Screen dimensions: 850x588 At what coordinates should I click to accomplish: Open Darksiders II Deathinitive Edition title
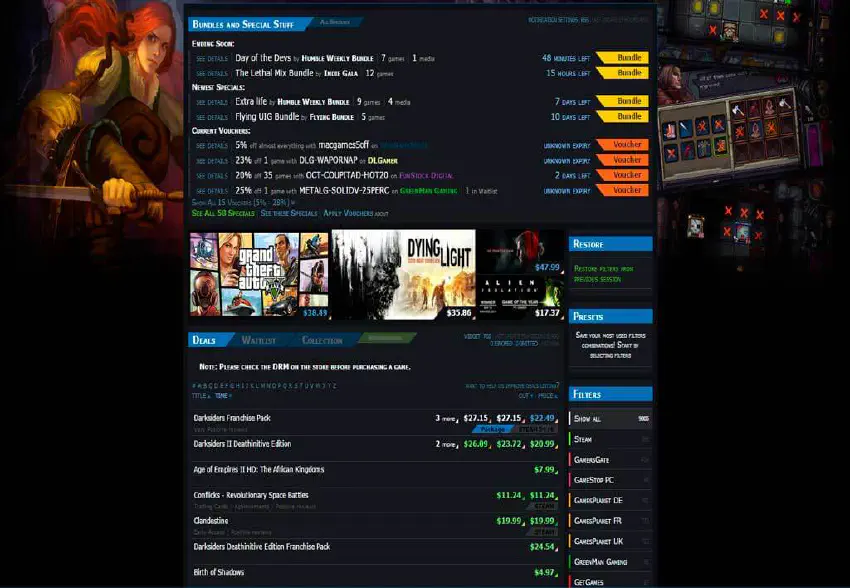coord(242,444)
